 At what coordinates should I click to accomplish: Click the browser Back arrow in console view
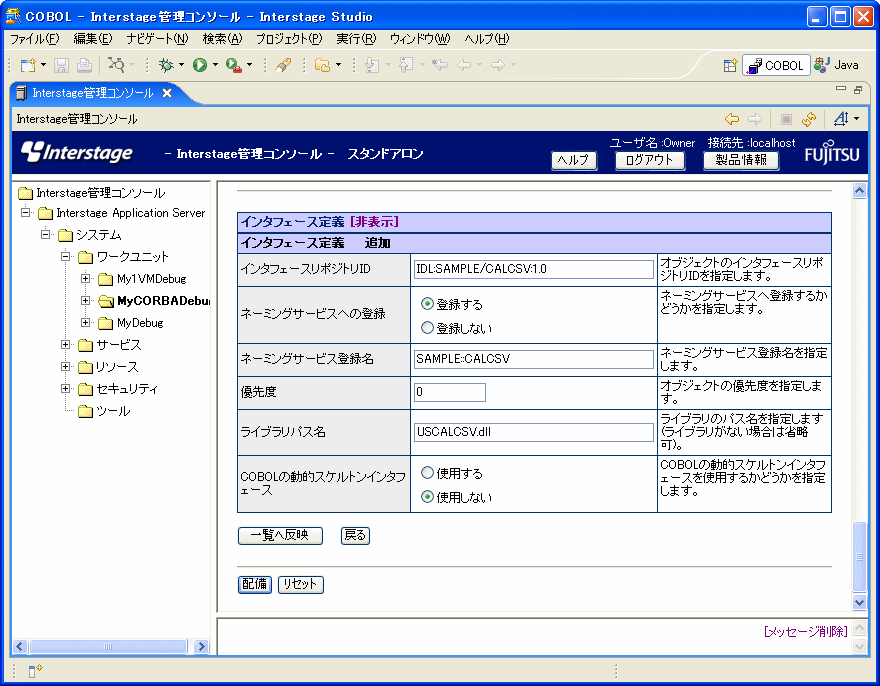[732, 119]
